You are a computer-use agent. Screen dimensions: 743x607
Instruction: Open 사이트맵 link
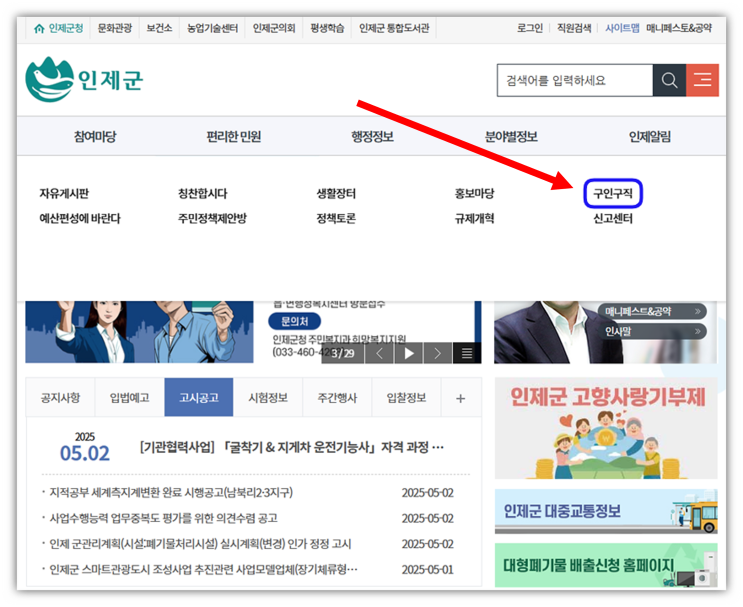pyautogui.click(x=622, y=28)
